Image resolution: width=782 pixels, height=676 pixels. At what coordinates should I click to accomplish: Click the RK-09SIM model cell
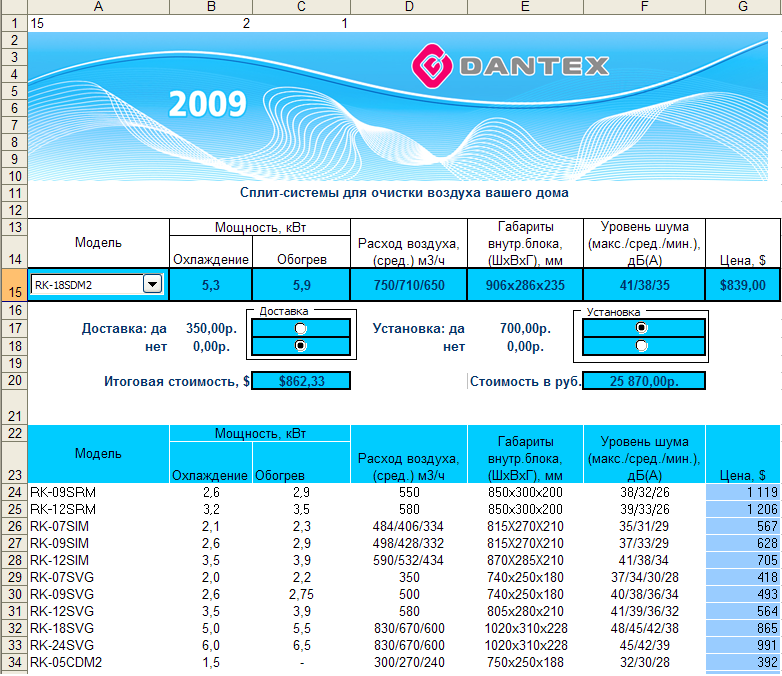pyautogui.click(x=98, y=543)
